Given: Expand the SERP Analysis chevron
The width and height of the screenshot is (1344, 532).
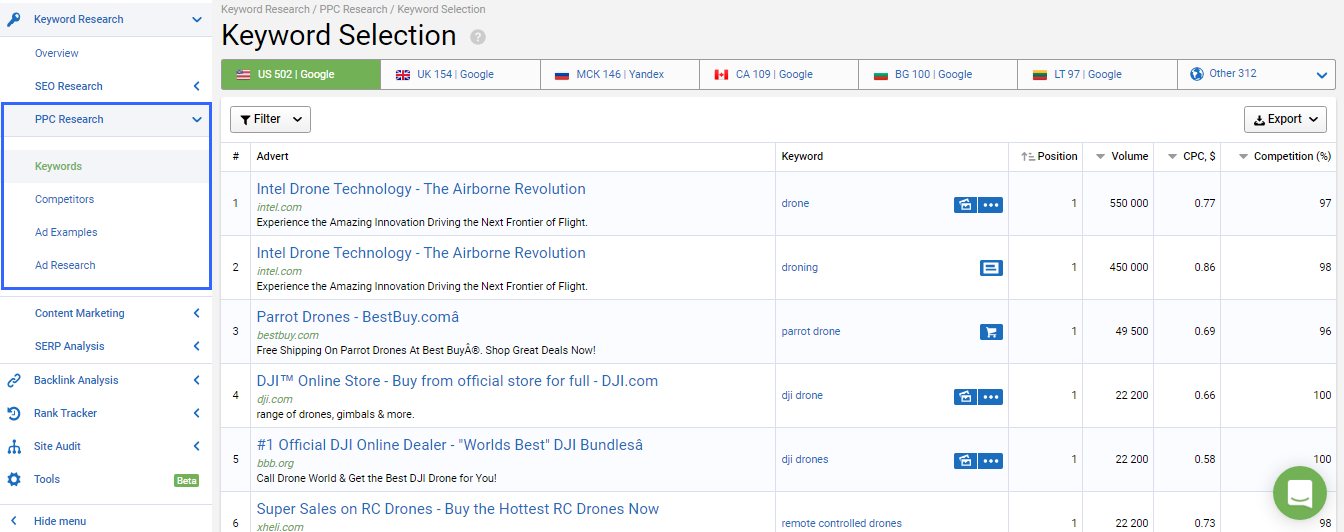Looking at the screenshot, I should [196, 346].
